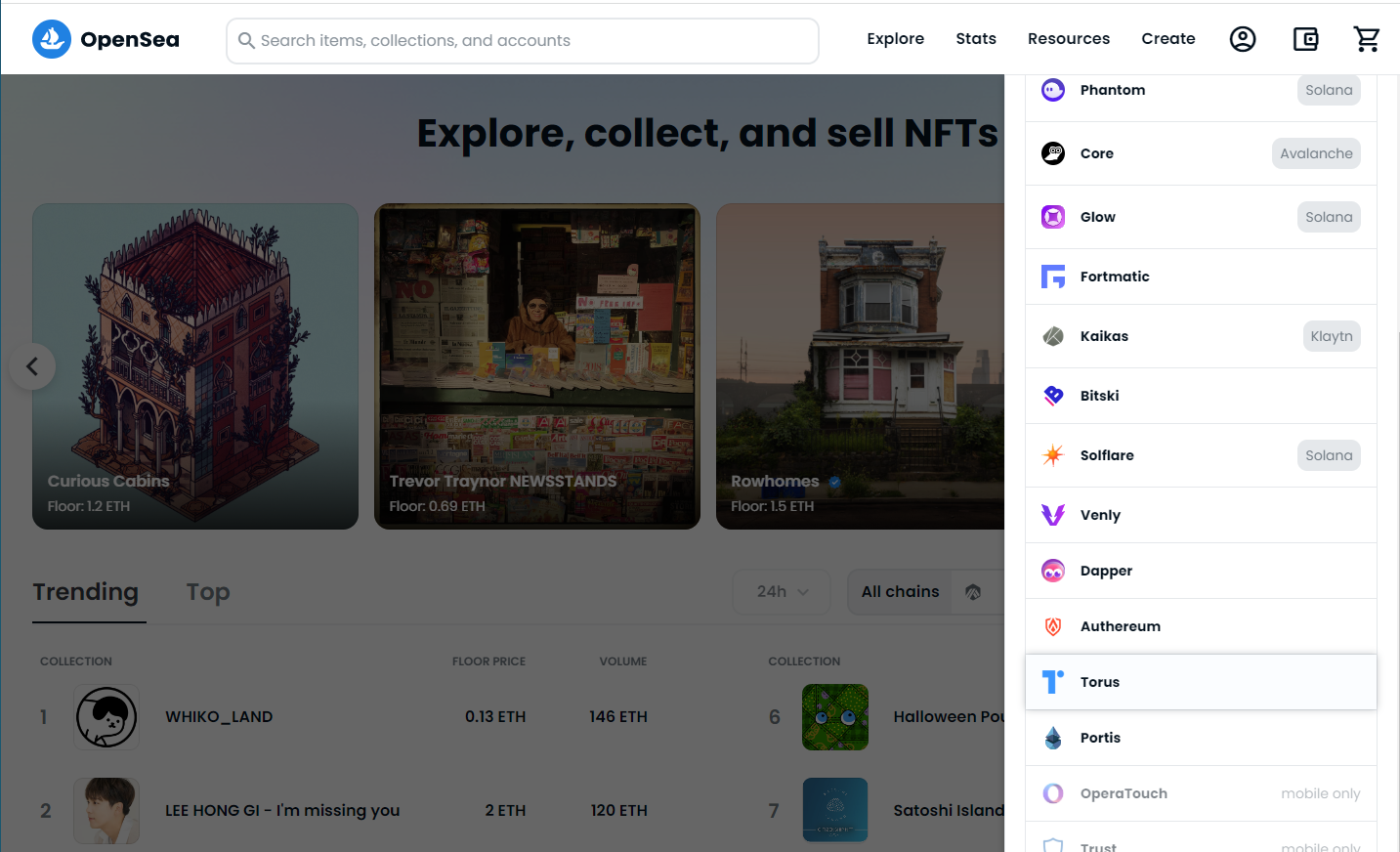The width and height of the screenshot is (1400, 852).
Task: Focus the search items input field
Action: (523, 41)
